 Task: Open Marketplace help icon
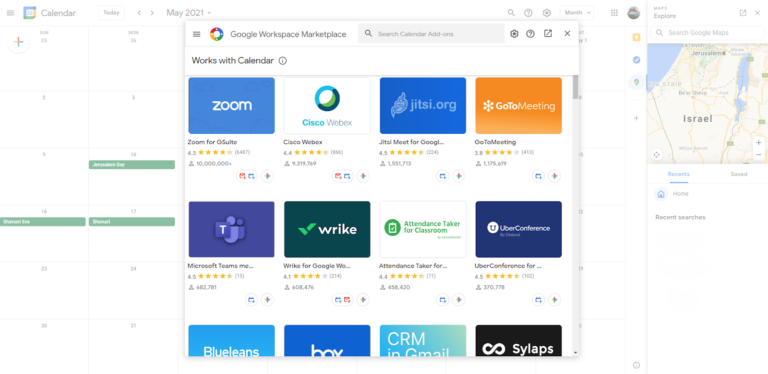coord(530,34)
